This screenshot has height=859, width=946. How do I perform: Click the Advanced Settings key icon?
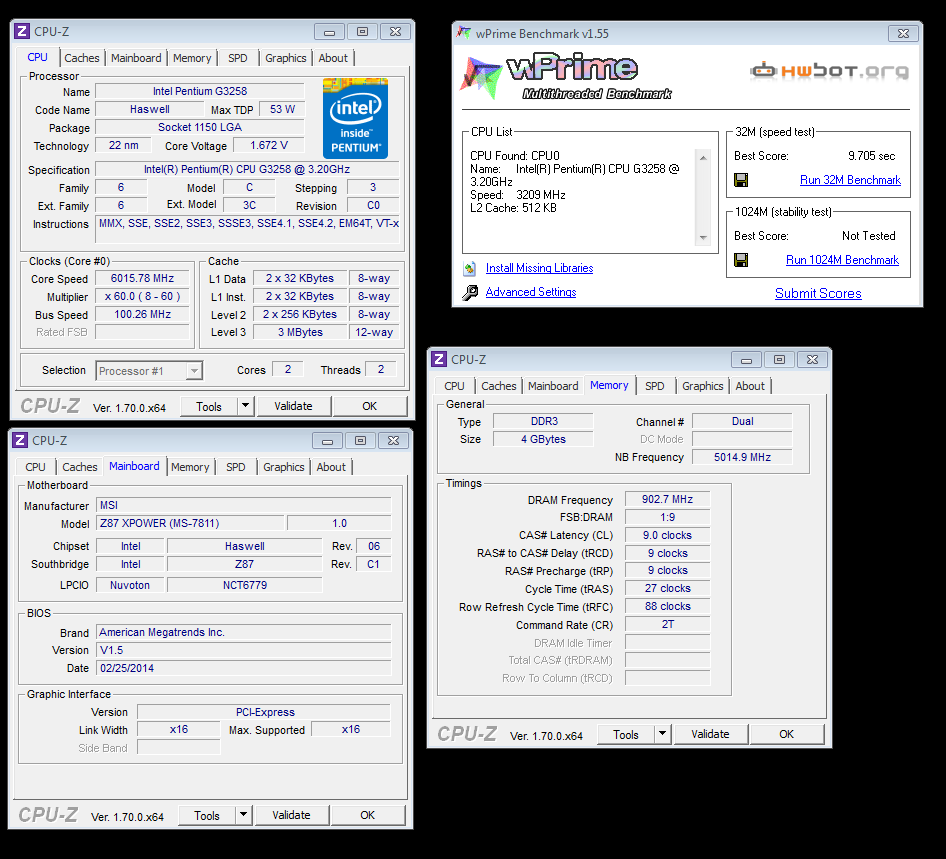[x=470, y=293]
